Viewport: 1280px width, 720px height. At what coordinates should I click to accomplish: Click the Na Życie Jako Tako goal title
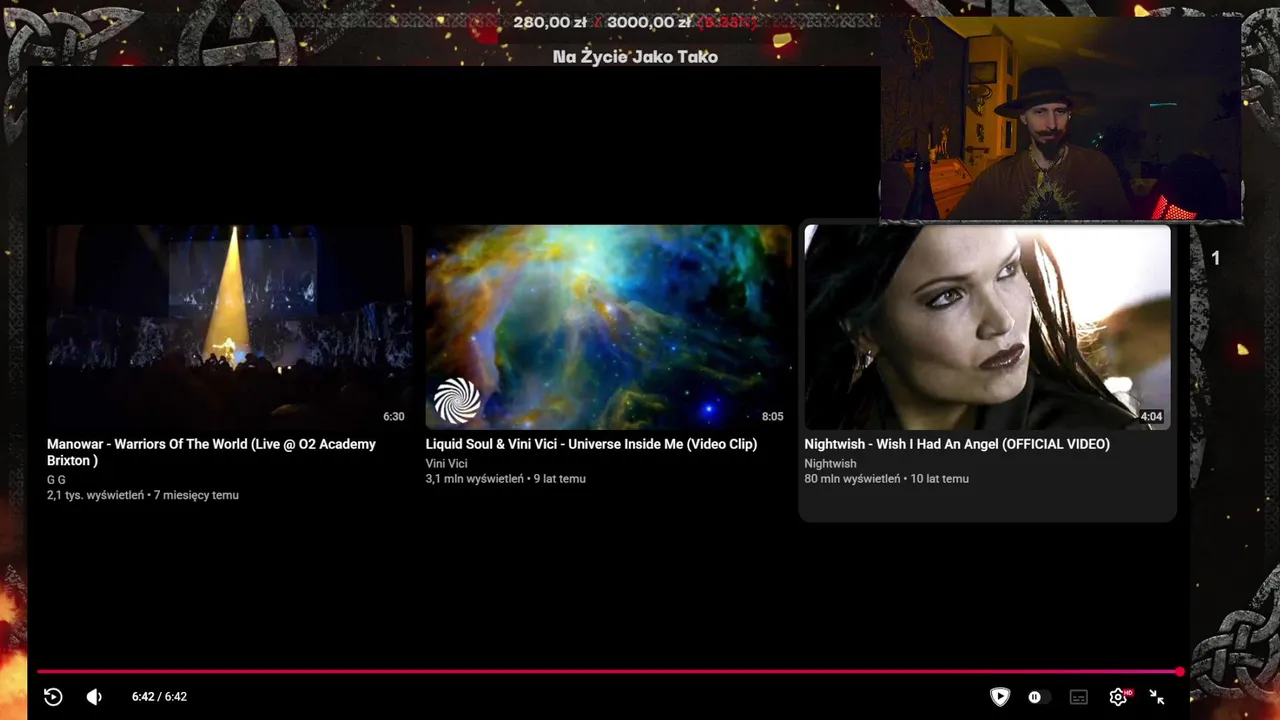pos(635,57)
